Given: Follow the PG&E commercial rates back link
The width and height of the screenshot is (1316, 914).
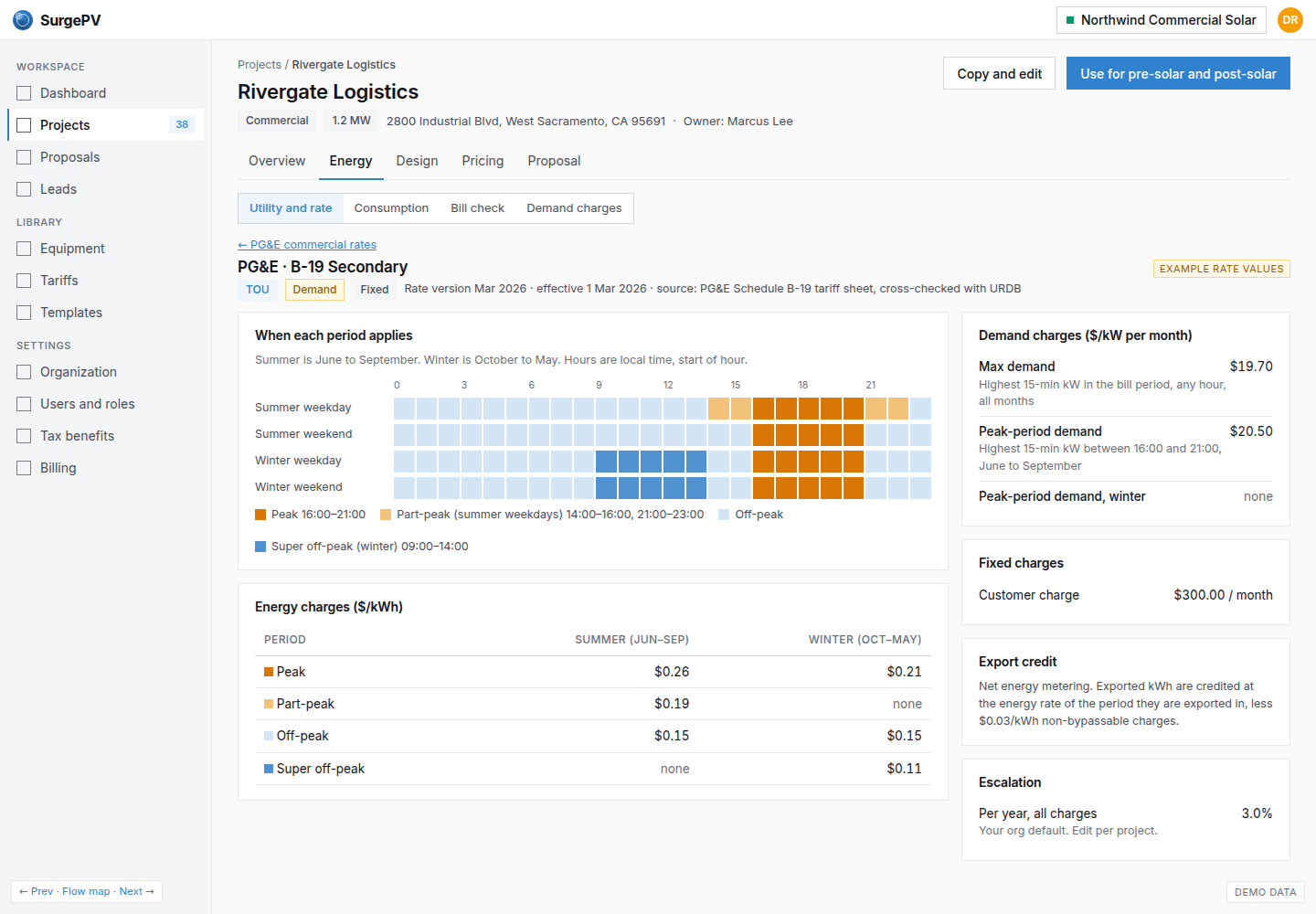Looking at the screenshot, I should click(x=307, y=245).
